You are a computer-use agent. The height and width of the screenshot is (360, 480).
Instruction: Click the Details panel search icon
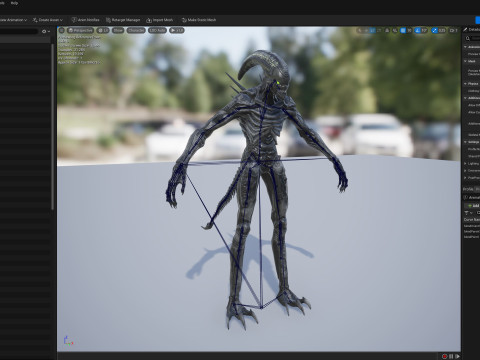pyautogui.click(x=468, y=39)
